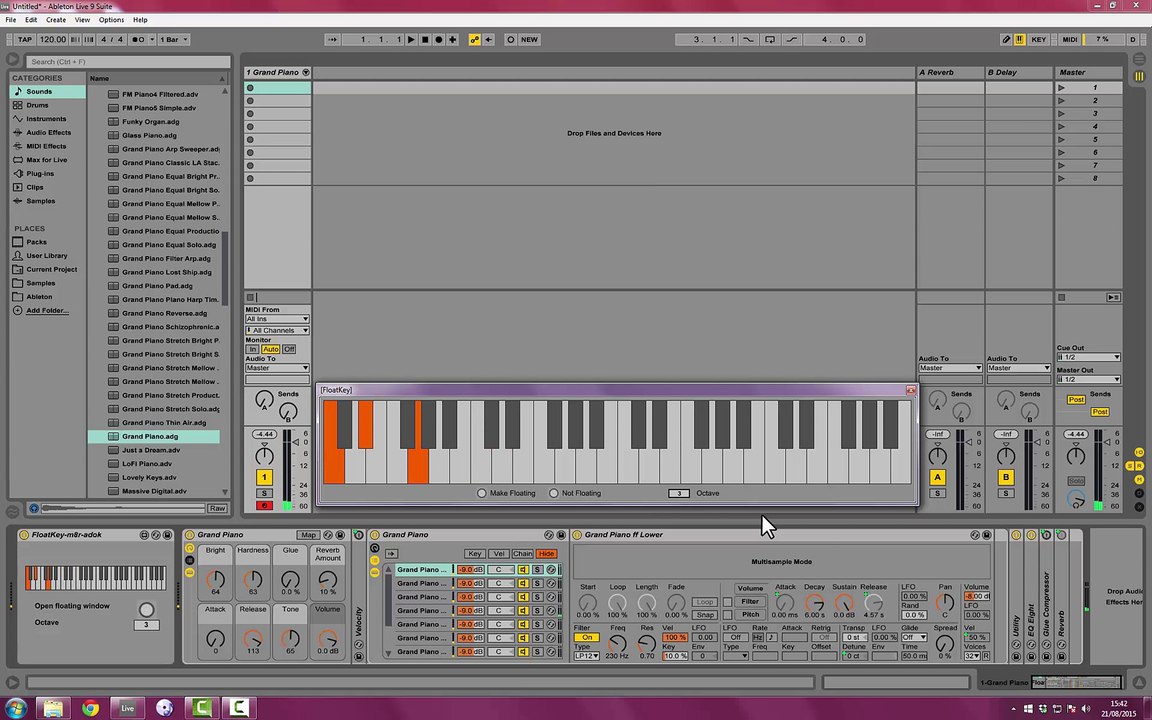The height and width of the screenshot is (720, 1152).
Task: Open the Help menu
Action: click(x=140, y=20)
